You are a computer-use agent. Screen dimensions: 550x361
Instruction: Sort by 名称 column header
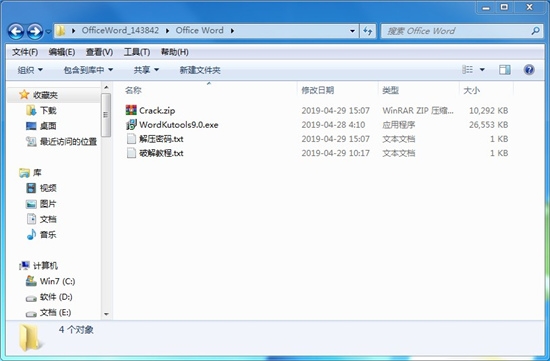[133, 91]
